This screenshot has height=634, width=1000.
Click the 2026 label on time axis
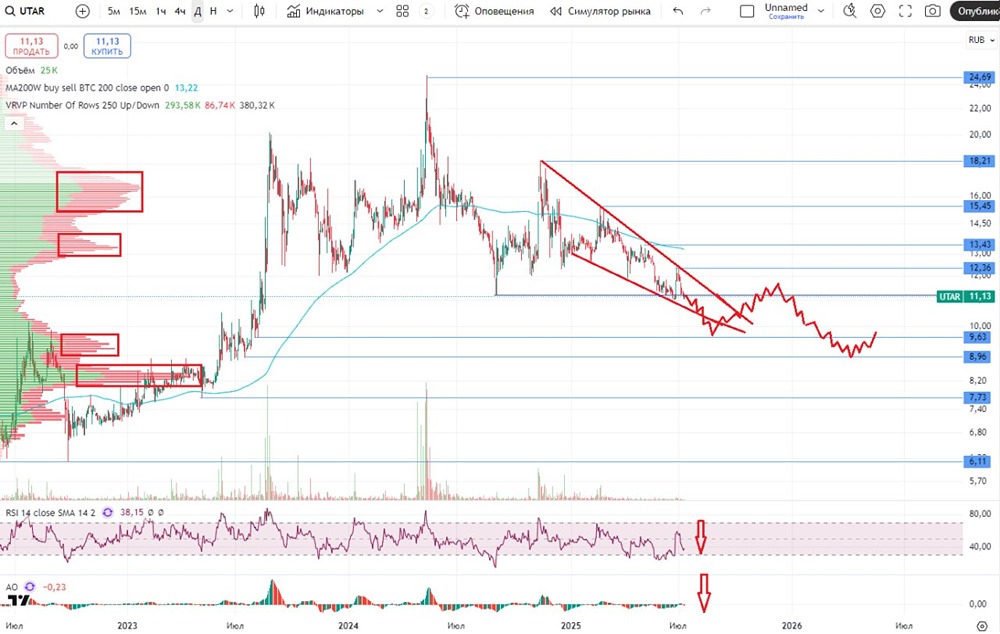click(792, 626)
